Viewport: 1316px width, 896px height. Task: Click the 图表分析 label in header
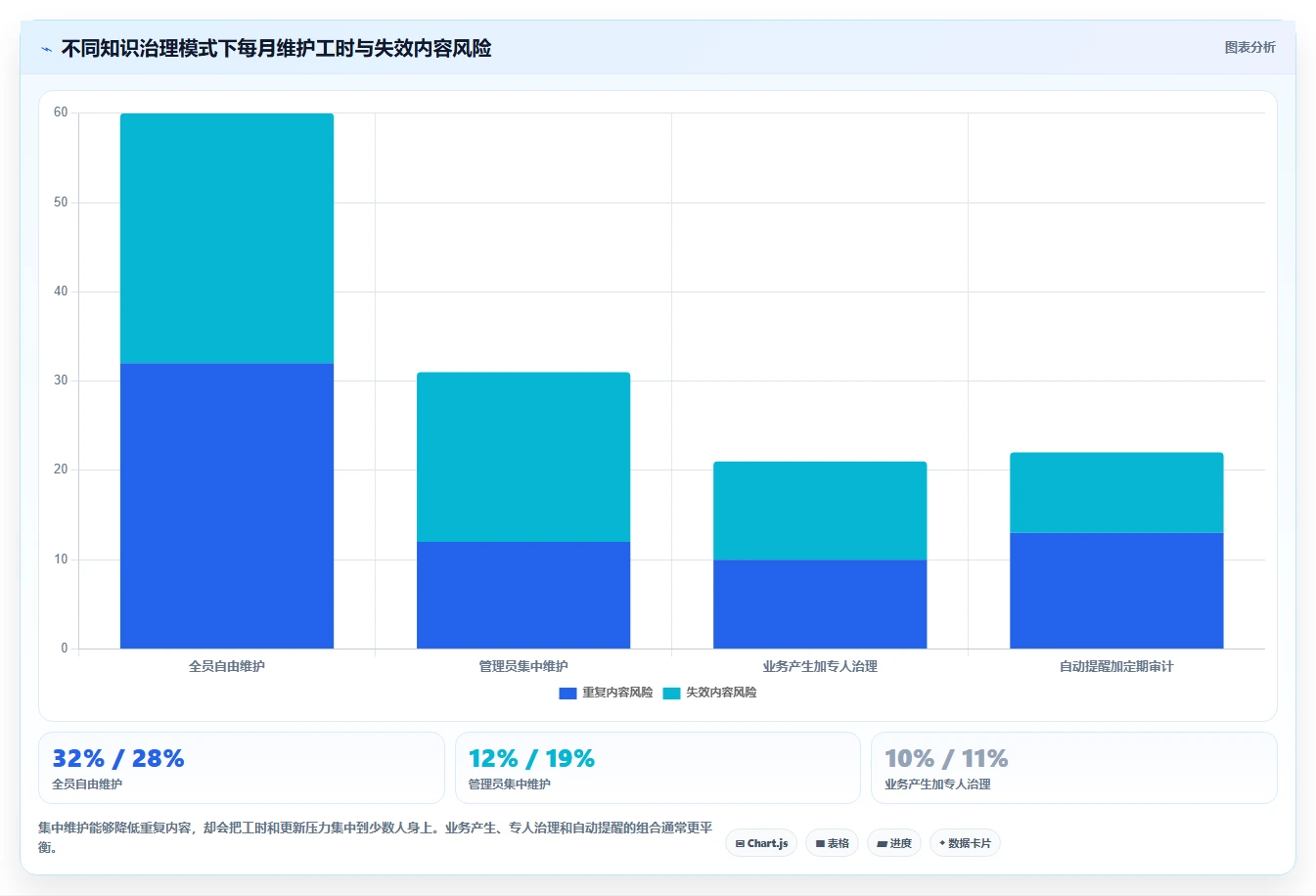(1249, 47)
